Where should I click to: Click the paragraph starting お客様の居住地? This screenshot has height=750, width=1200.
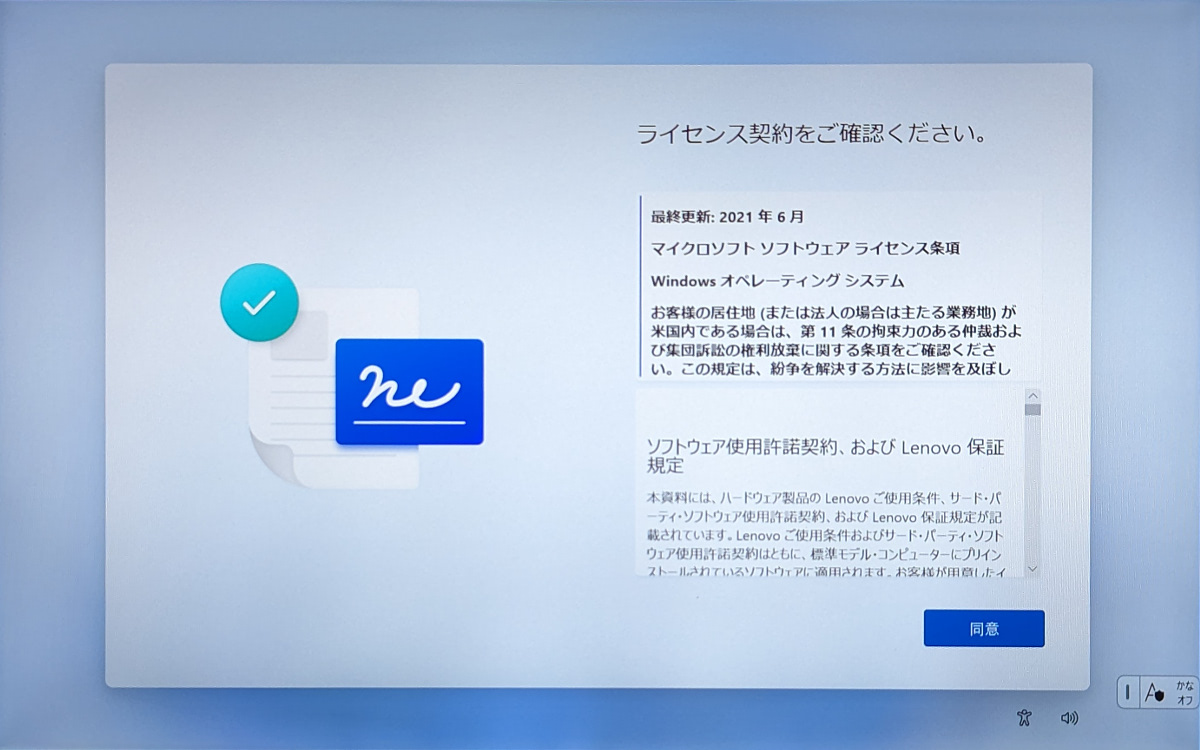click(x=834, y=339)
